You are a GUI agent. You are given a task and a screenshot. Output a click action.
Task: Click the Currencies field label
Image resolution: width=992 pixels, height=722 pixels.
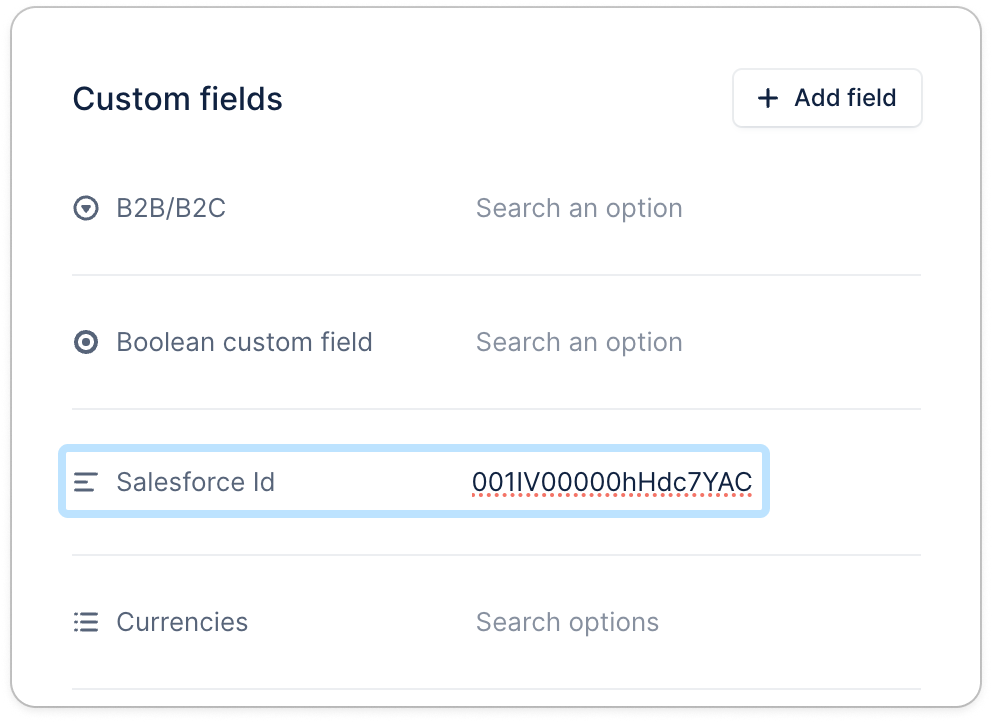click(x=182, y=623)
